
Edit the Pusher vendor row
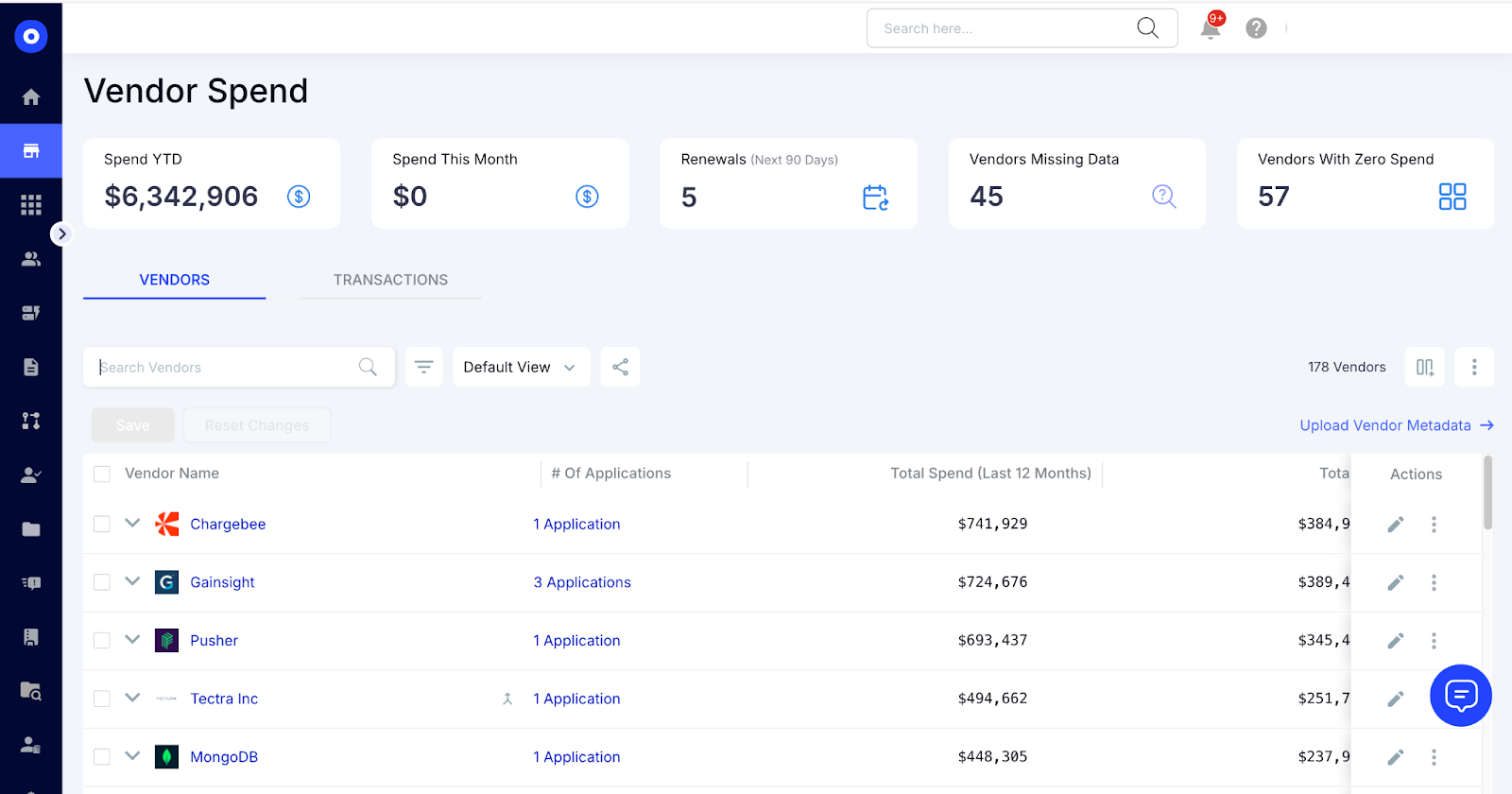coord(1396,641)
